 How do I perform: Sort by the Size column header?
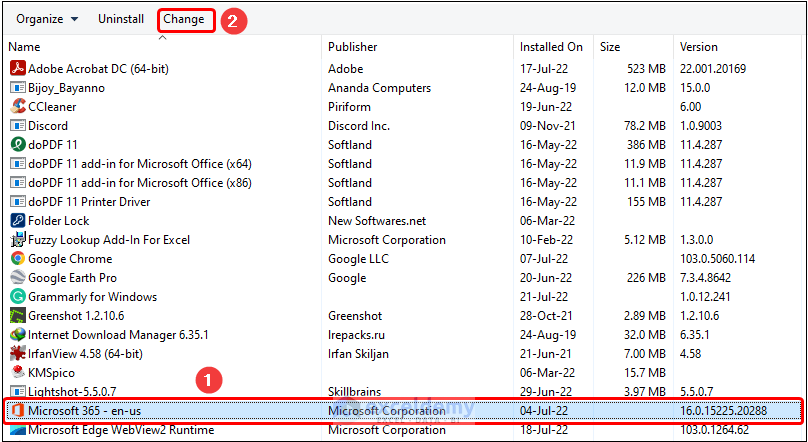click(610, 47)
